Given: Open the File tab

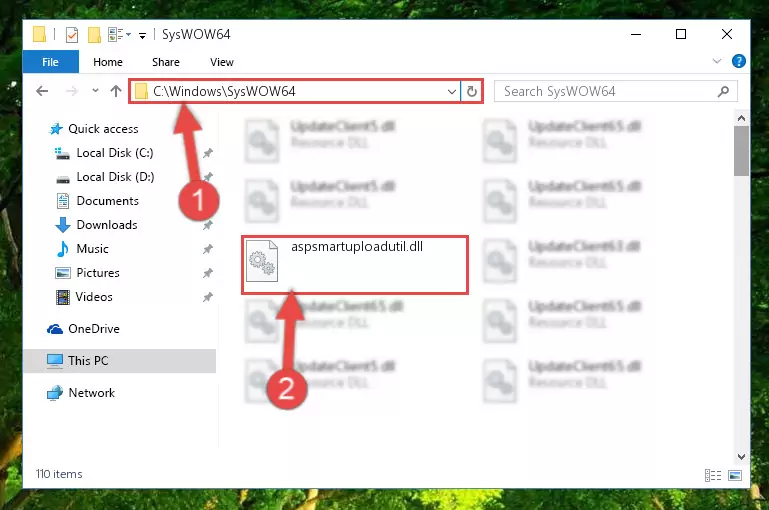Looking at the screenshot, I should point(51,62).
